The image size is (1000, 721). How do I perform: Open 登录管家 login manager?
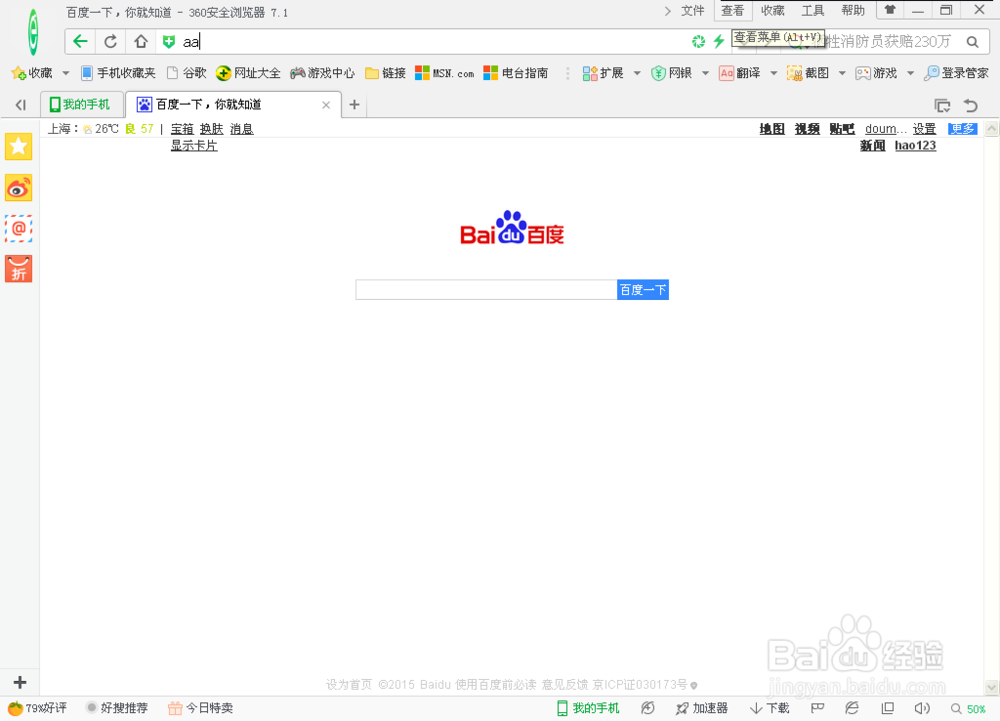tap(956, 73)
